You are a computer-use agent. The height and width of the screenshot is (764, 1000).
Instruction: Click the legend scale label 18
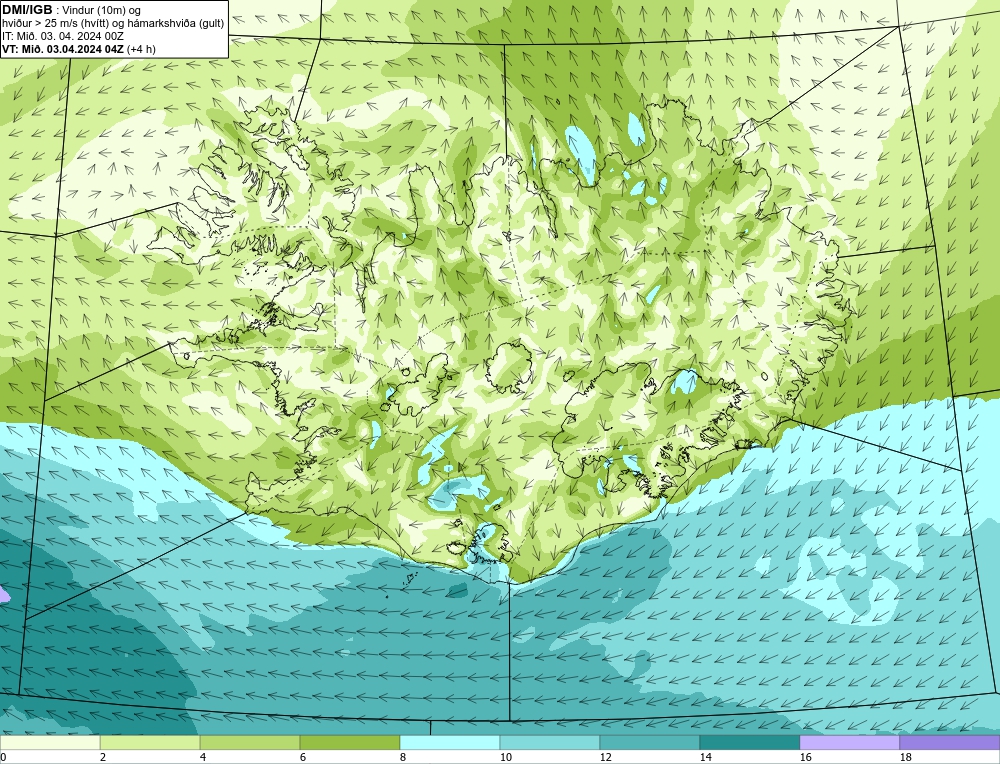[x=906, y=757]
